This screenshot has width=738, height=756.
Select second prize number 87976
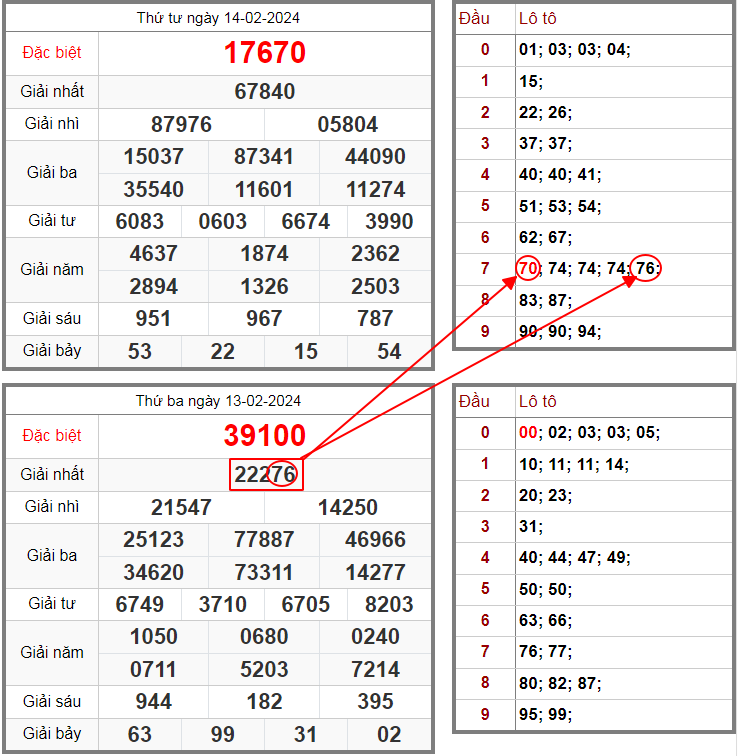[181, 125]
